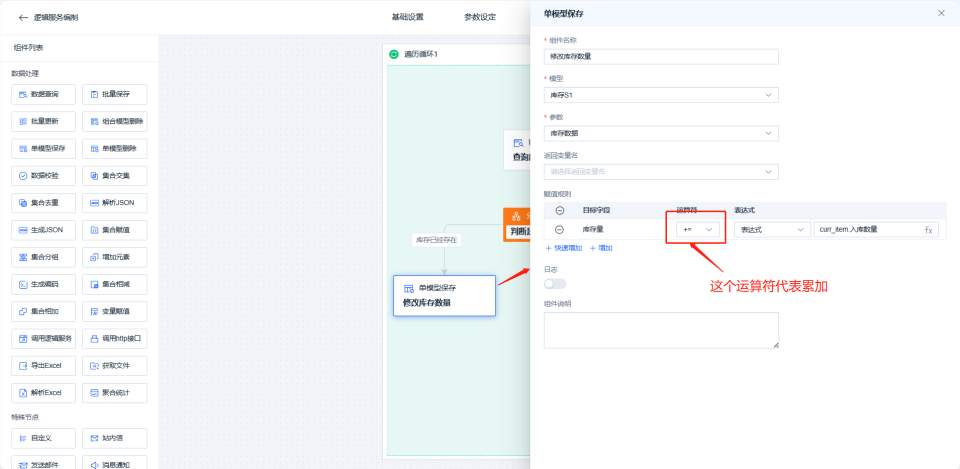The width and height of the screenshot is (960, 469).
Task: Click the 数据查询 component icon
Action: (23, 95)
